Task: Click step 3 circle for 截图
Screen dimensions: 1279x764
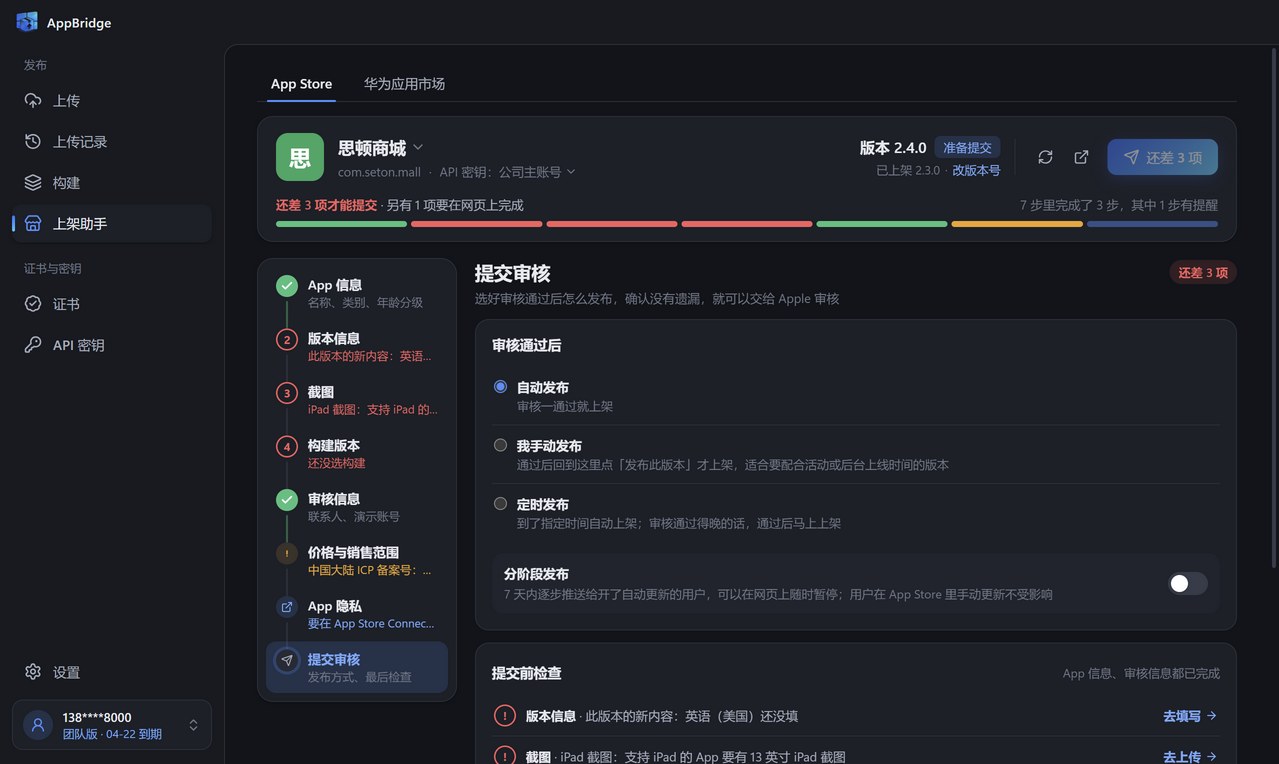Action: point(287,393)
